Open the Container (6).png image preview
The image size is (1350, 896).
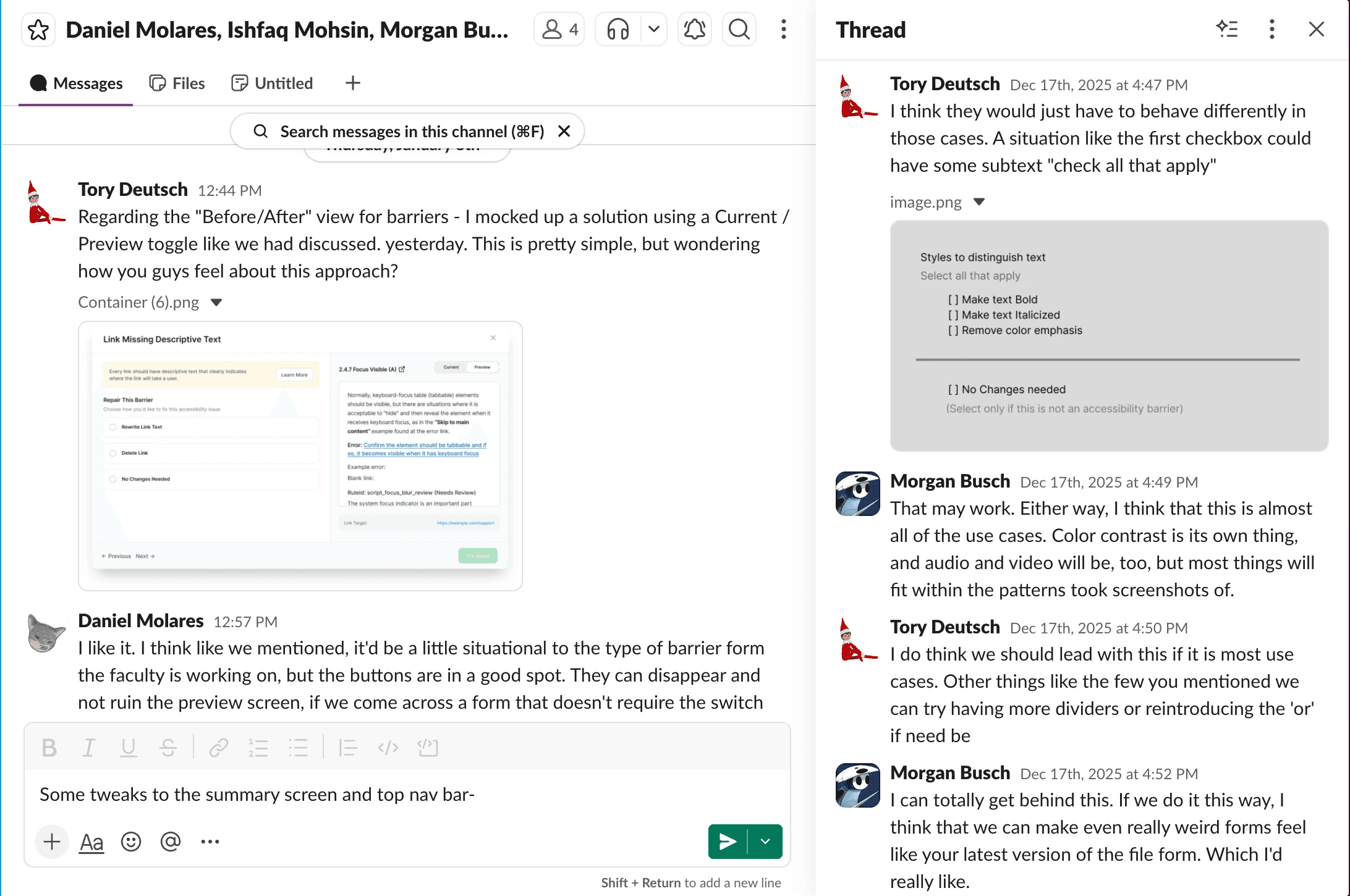click(x=300, y=455)
